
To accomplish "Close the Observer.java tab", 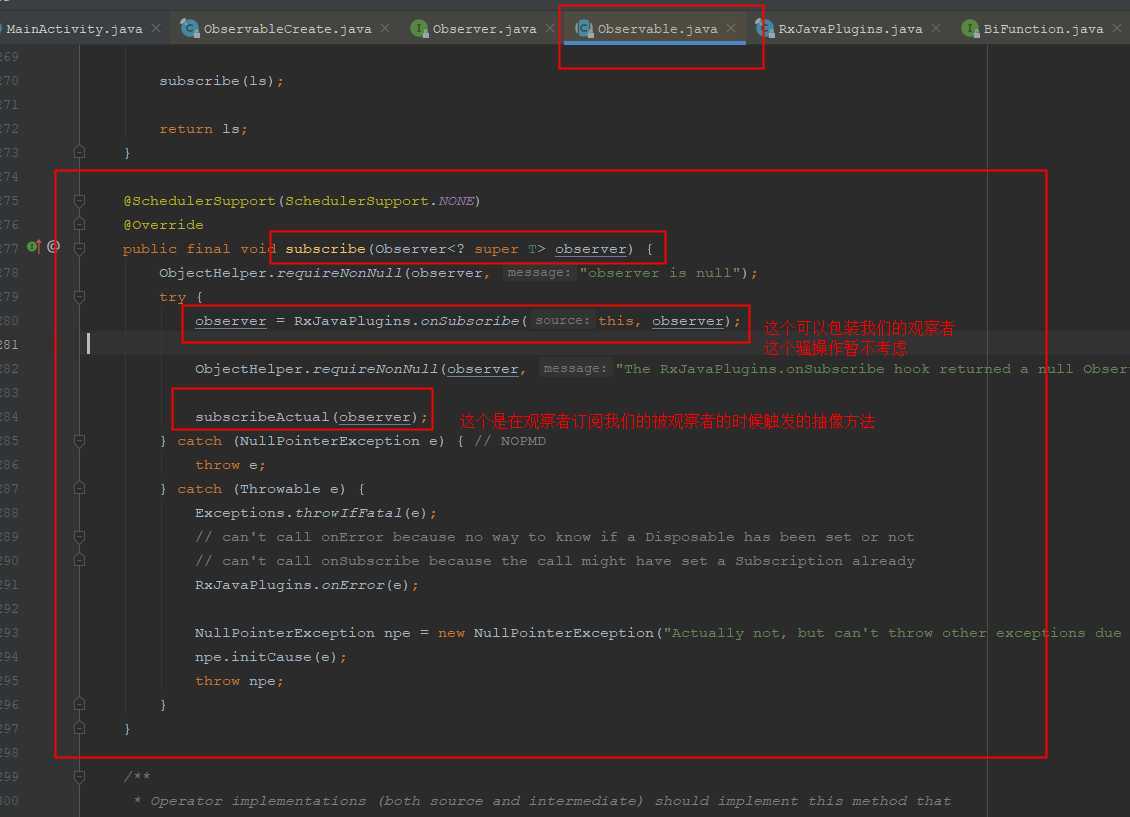I will pos(550,28).
